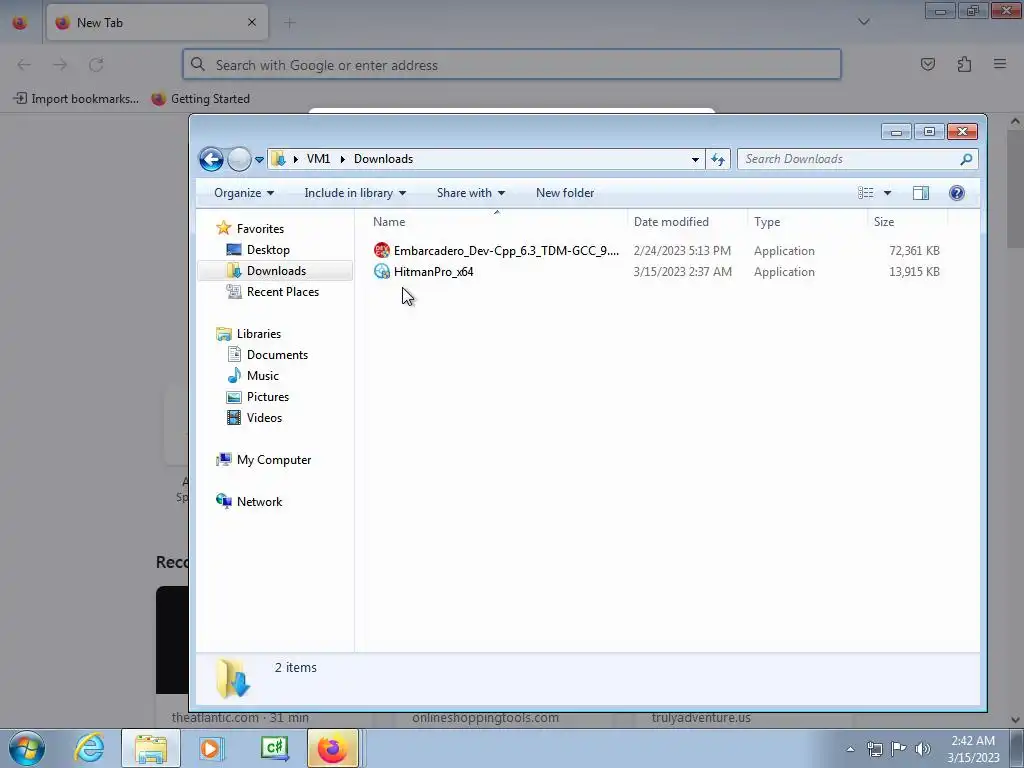Image resolution: width=1024 pixels, height=768 pixels.
Task: Click the C# application taskbar icon
Action: coord(274,748)
